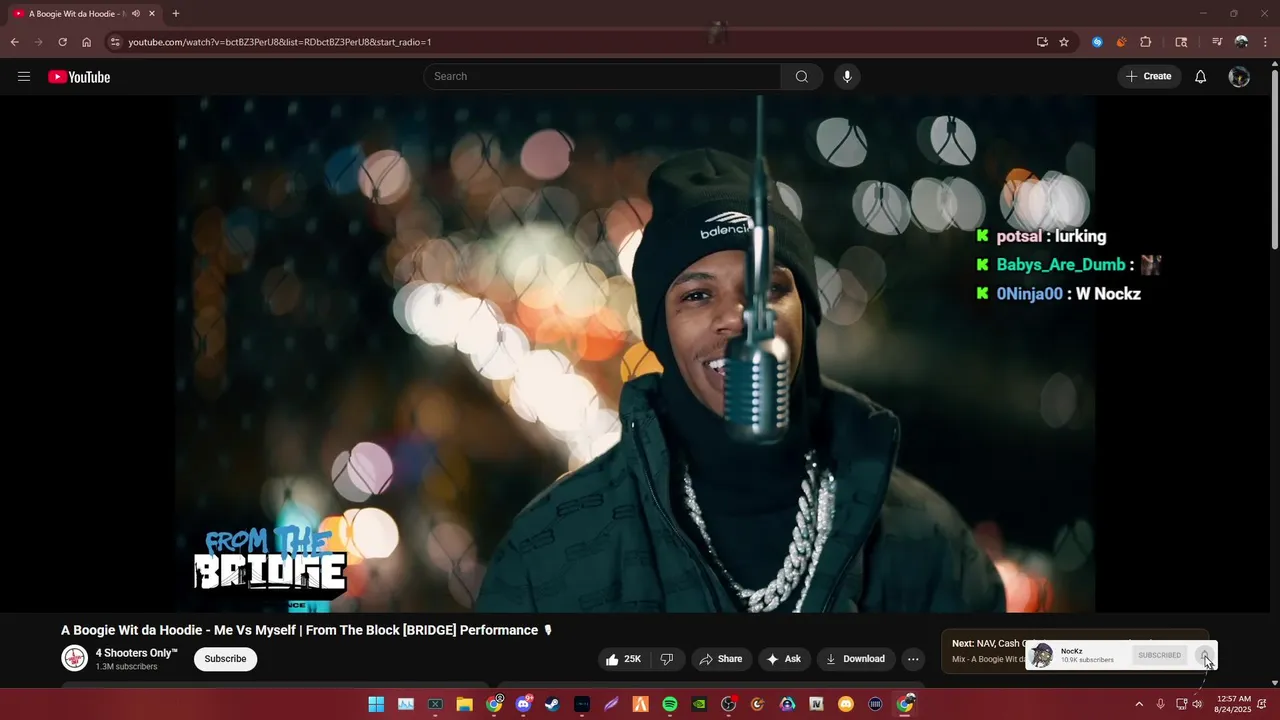The height and width of the screenshot is (720, 1280).
Task: Open Search tabs button in Chrome
Action: coord(1181,42)
